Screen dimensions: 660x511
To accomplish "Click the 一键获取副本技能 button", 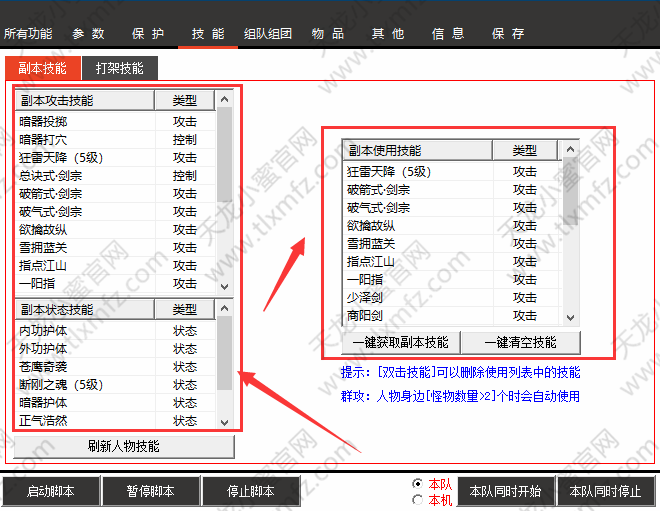I will [401, 342].
